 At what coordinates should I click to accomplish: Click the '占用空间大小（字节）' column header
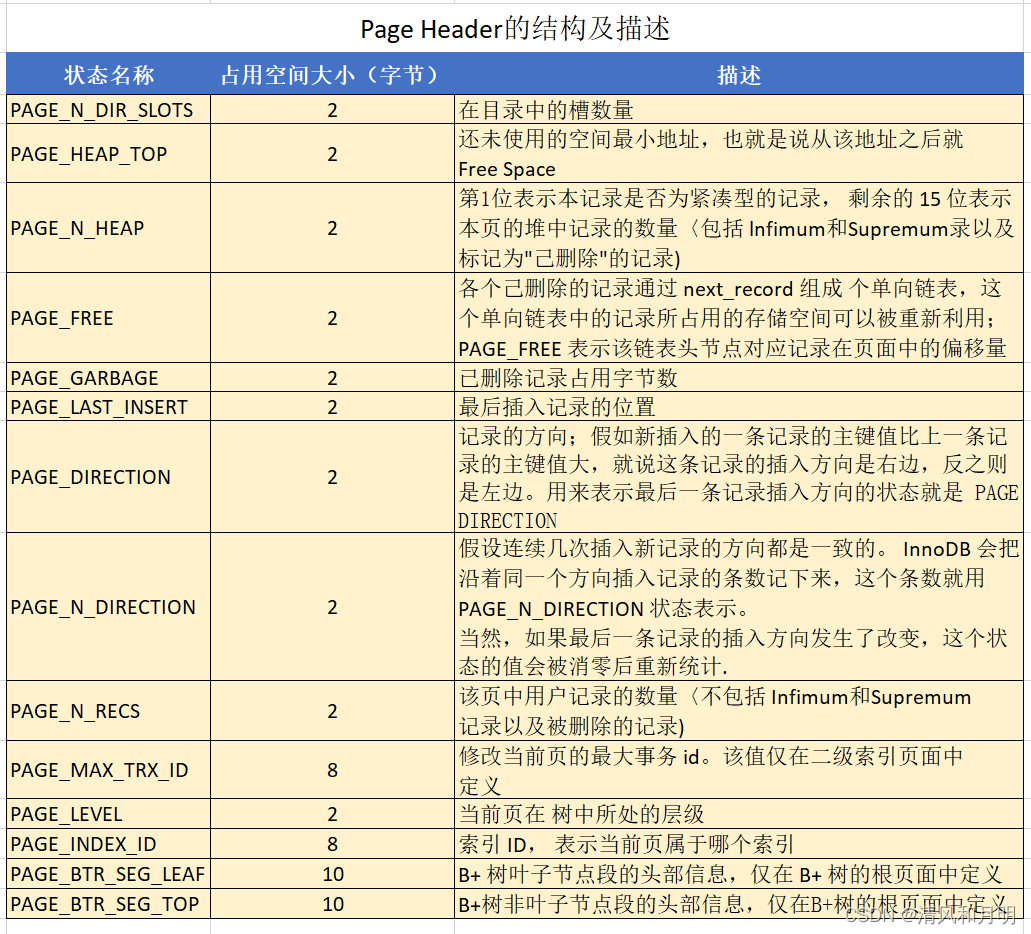coord(332,74)
